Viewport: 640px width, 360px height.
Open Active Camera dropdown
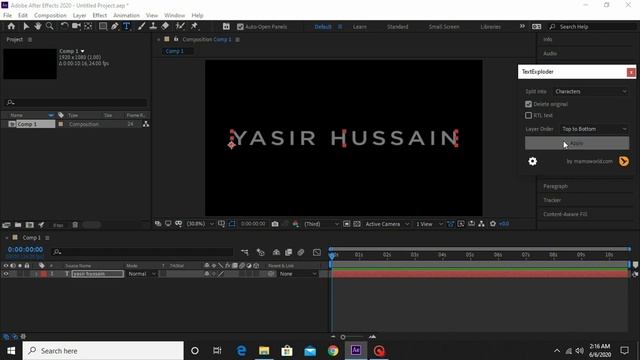coord(387,224)
